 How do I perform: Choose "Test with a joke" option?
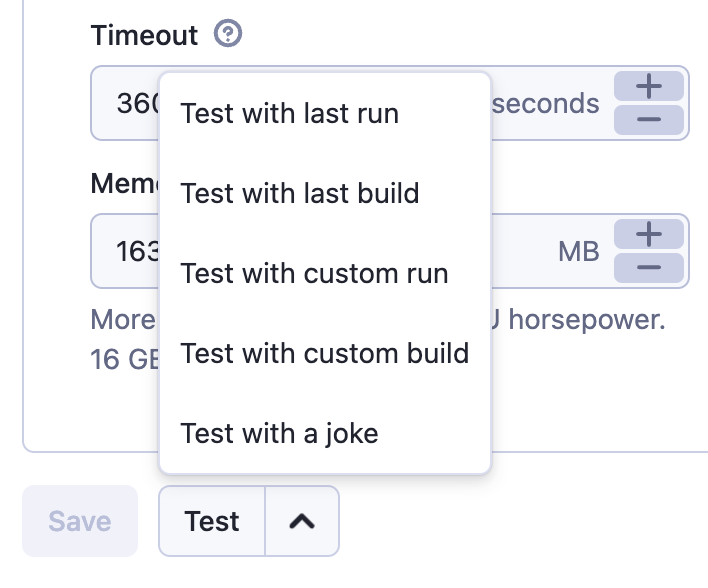[x=280, y=433]
